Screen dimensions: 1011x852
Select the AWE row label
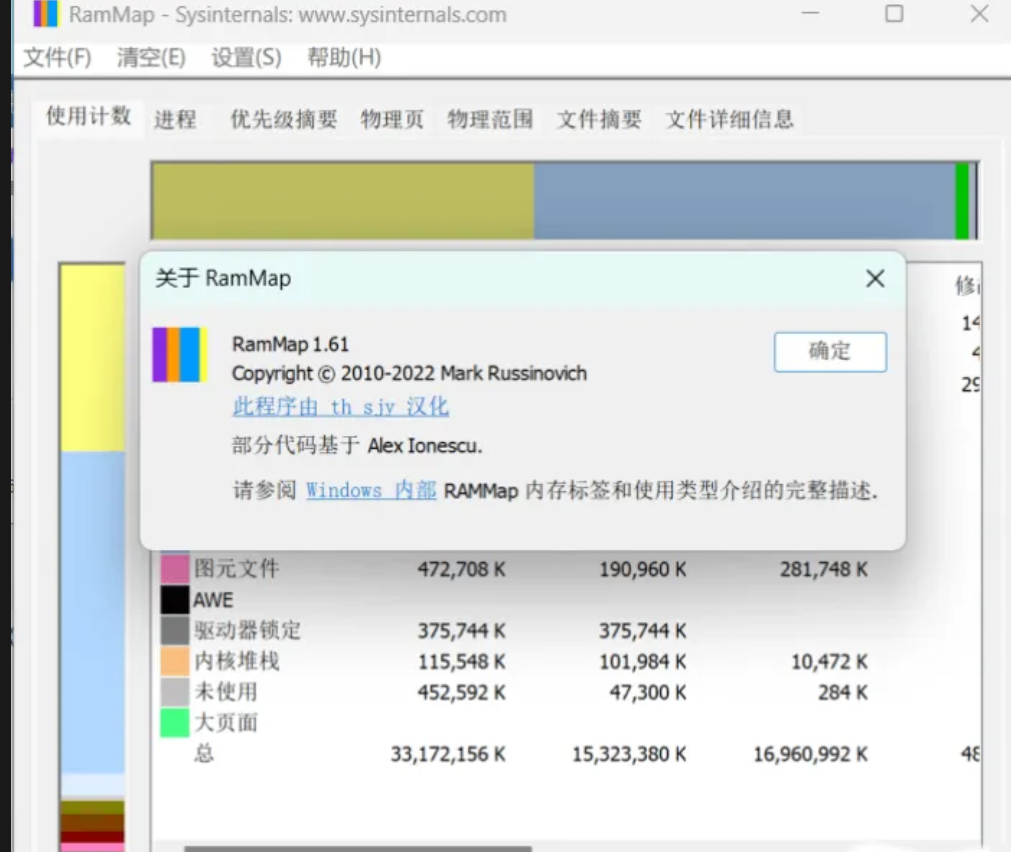(213, 600)
